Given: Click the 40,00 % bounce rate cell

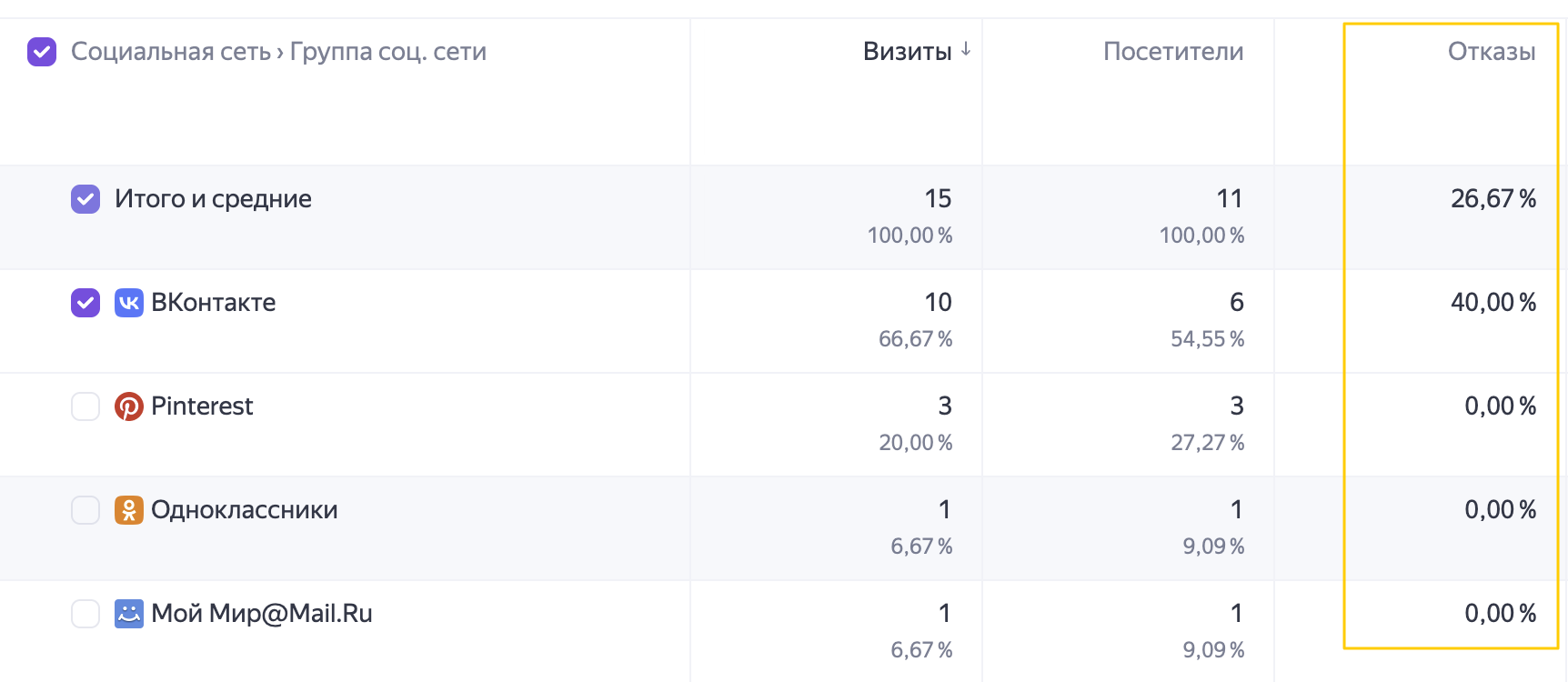Looking at the screenshot, I should (1493, 303).
